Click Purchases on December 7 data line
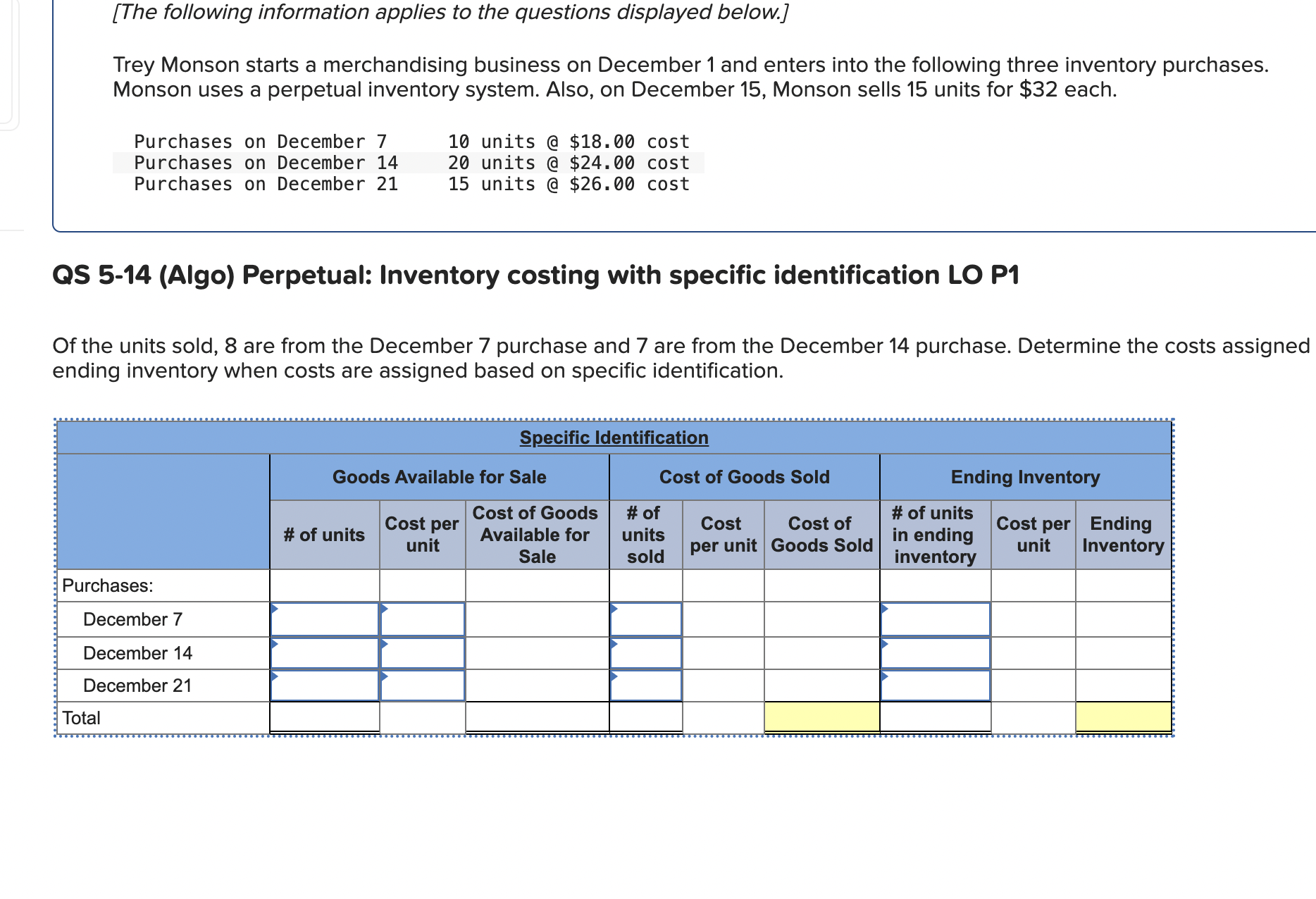 pos(411,142)
